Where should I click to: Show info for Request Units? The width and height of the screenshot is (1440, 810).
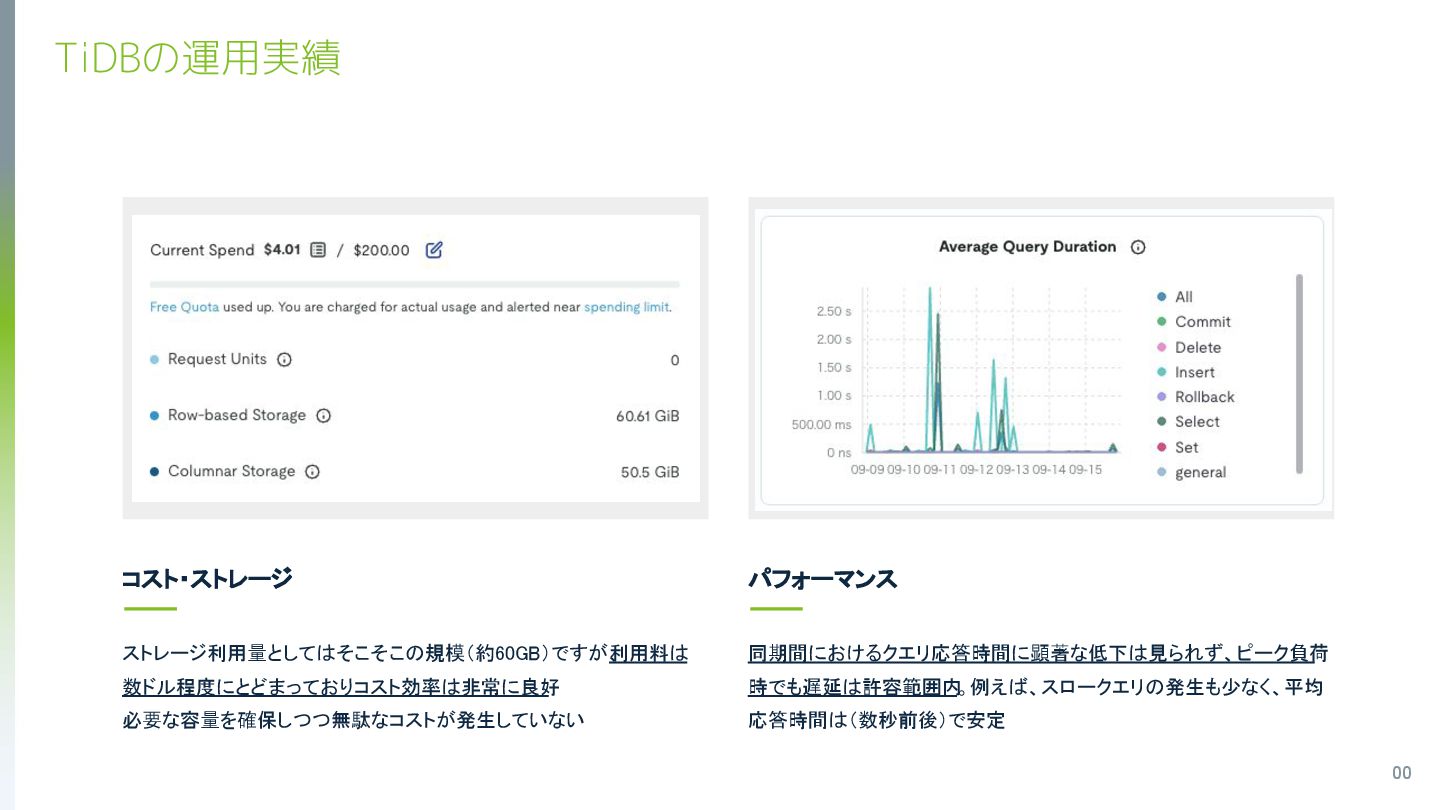(284, 360)
